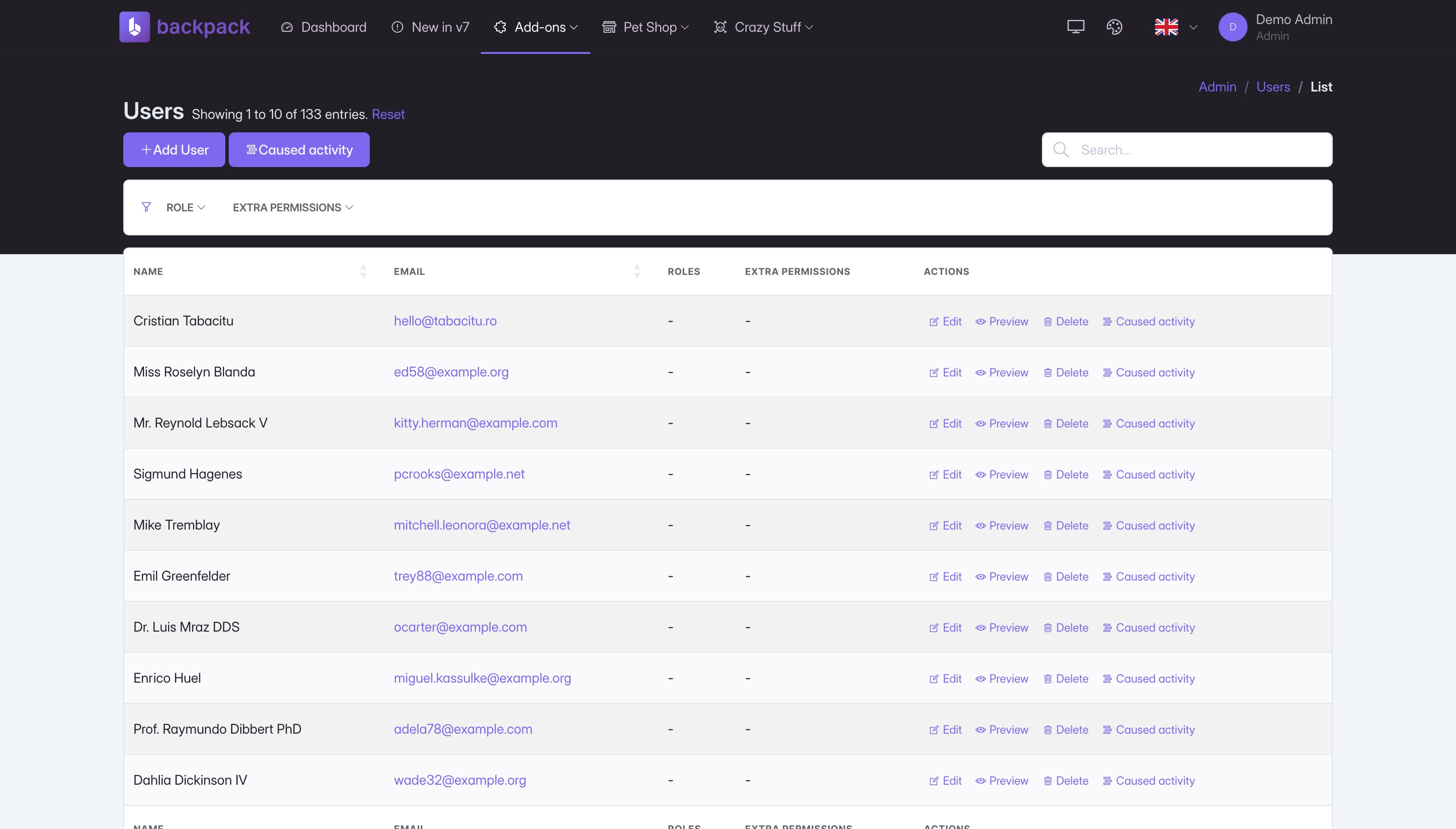Click the name Prof. Raymundo Dibbert PhD
Screen dimensions: 1456x829
(217, 729)
